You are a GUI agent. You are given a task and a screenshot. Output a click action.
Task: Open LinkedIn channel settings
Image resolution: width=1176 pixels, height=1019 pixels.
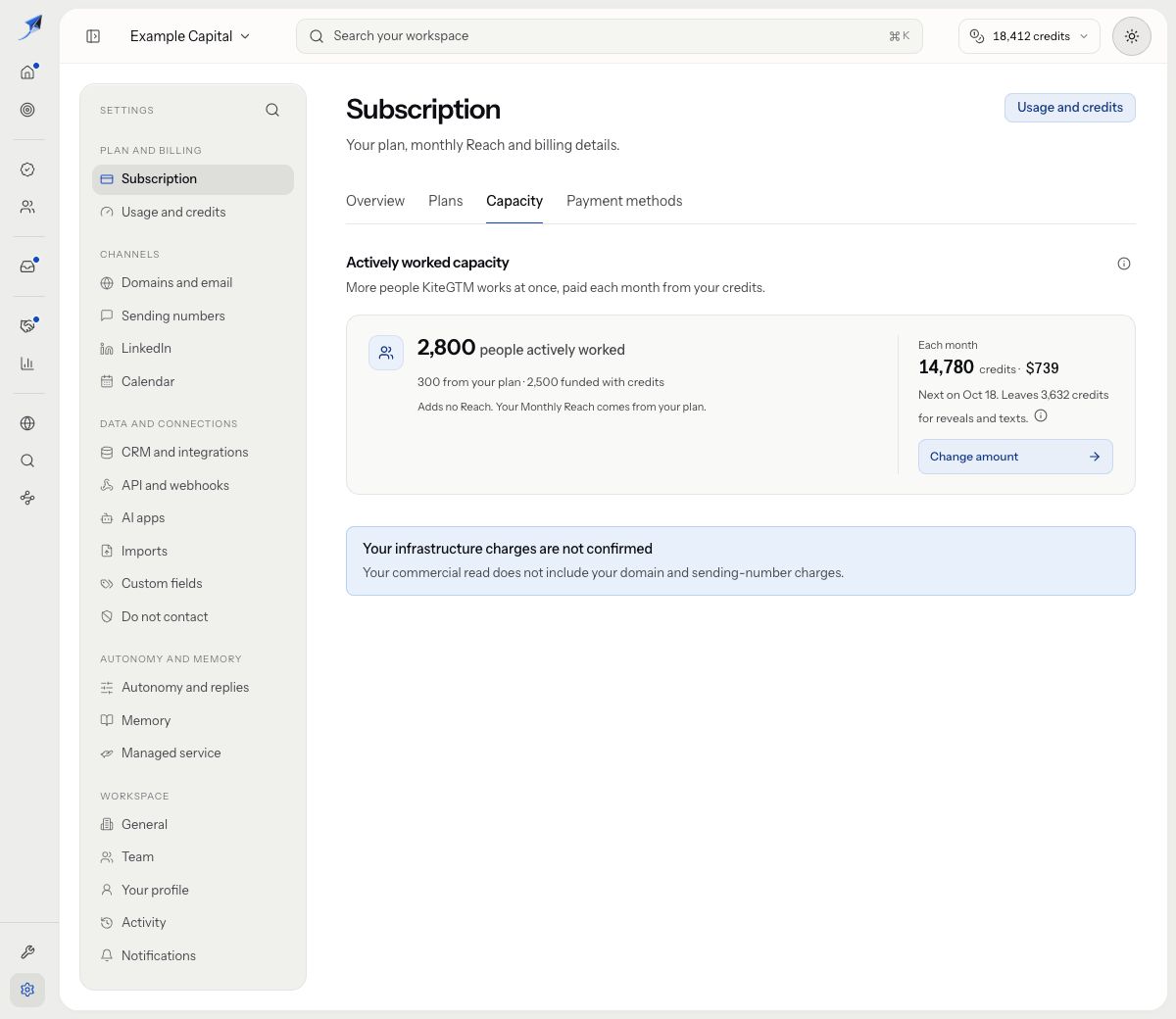point(193,349)
